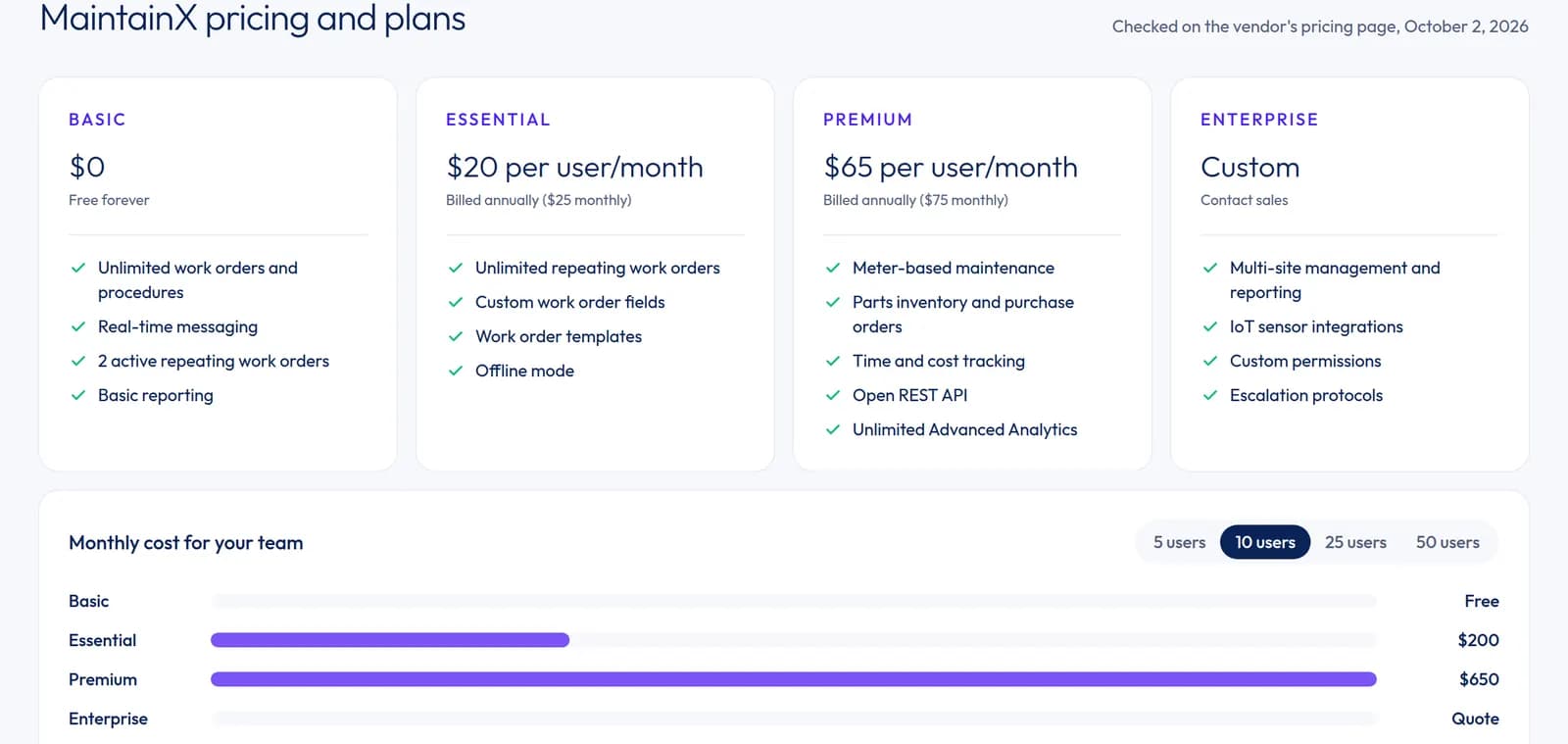Click the Billed annually ($25 monthly) note
Viewport: 1568px width, 744px height.
pyautogui.click(x=538, y=200)
